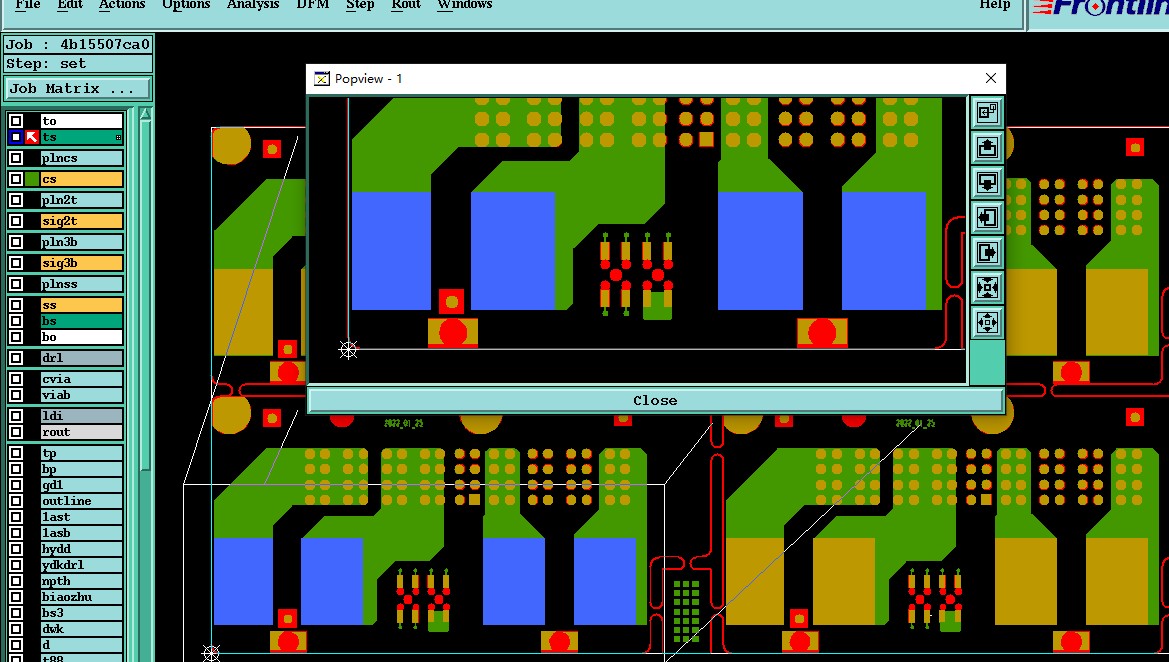Click the pan left icon in Popview

tap(987, 218)
